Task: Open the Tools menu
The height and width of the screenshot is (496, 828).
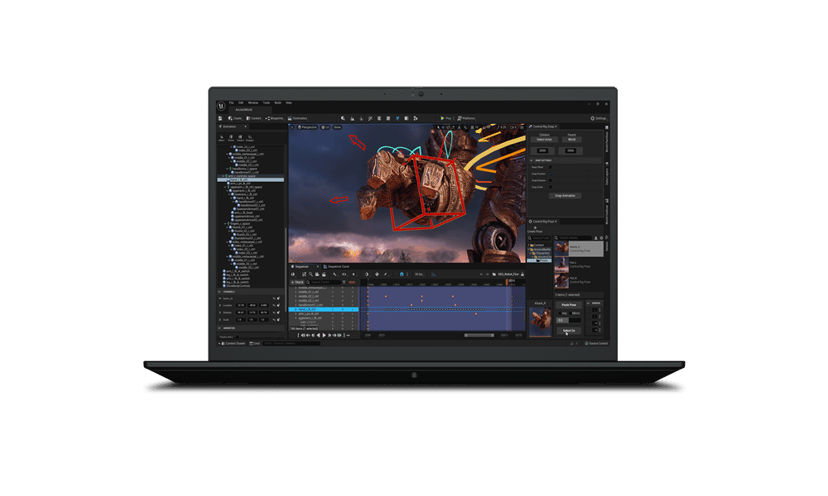Action: click(x=267, y=102)
